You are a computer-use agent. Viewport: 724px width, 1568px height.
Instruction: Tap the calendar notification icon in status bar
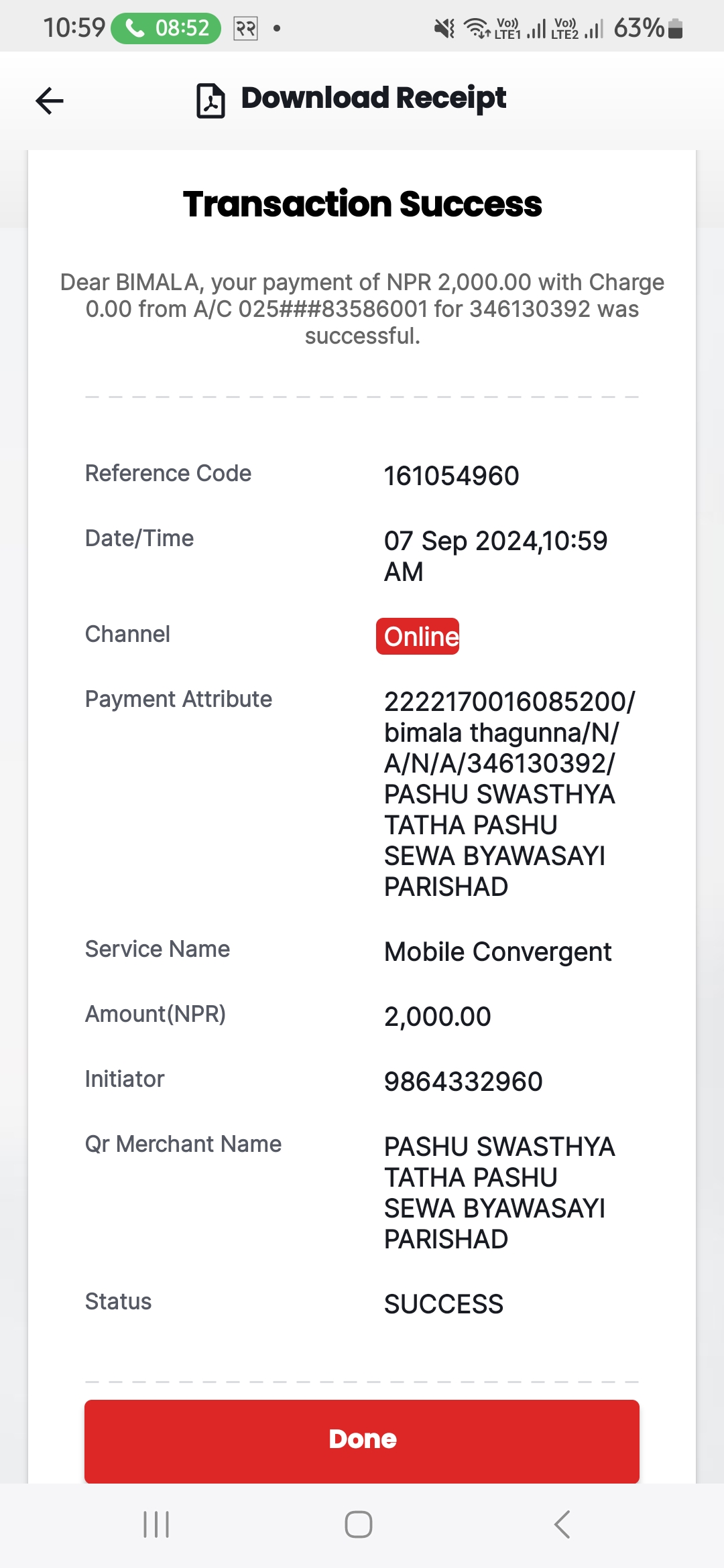pos(245,28)
